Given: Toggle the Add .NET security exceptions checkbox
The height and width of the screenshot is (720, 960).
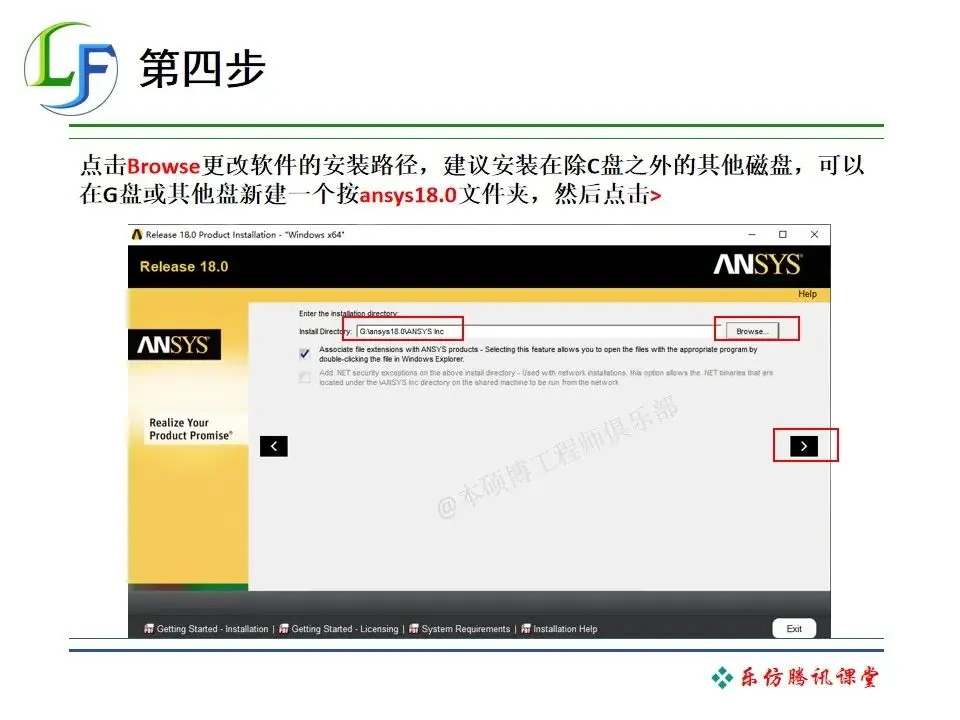Looking at the screenshot, I should (304, 377).
